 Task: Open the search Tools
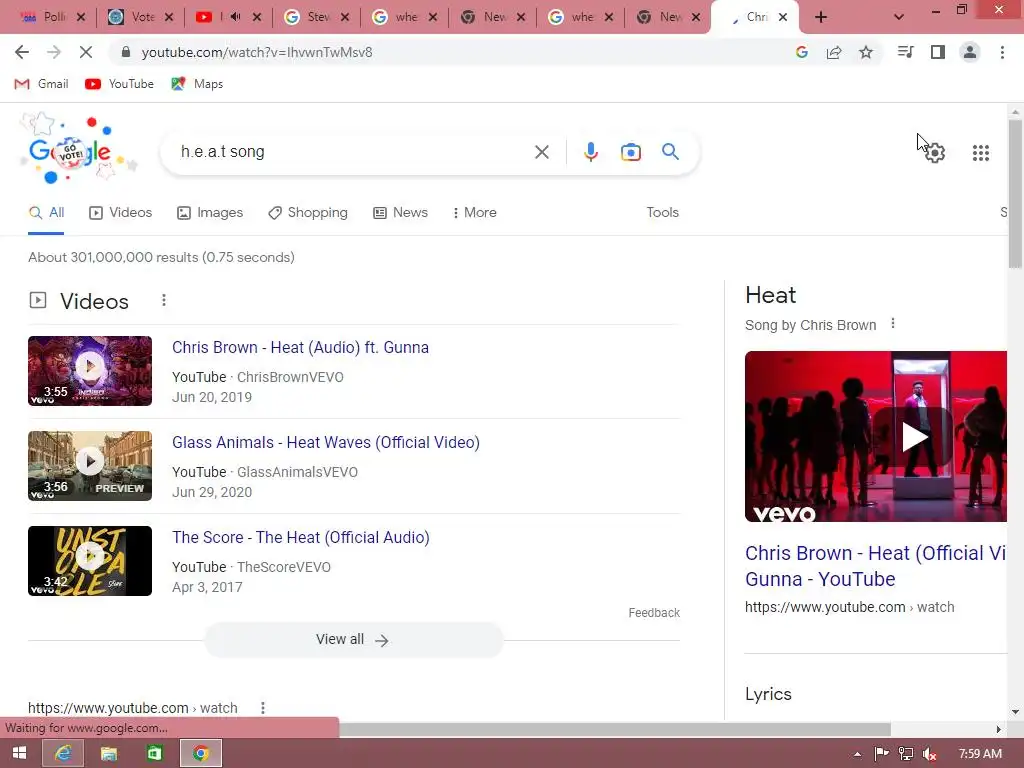662,212
